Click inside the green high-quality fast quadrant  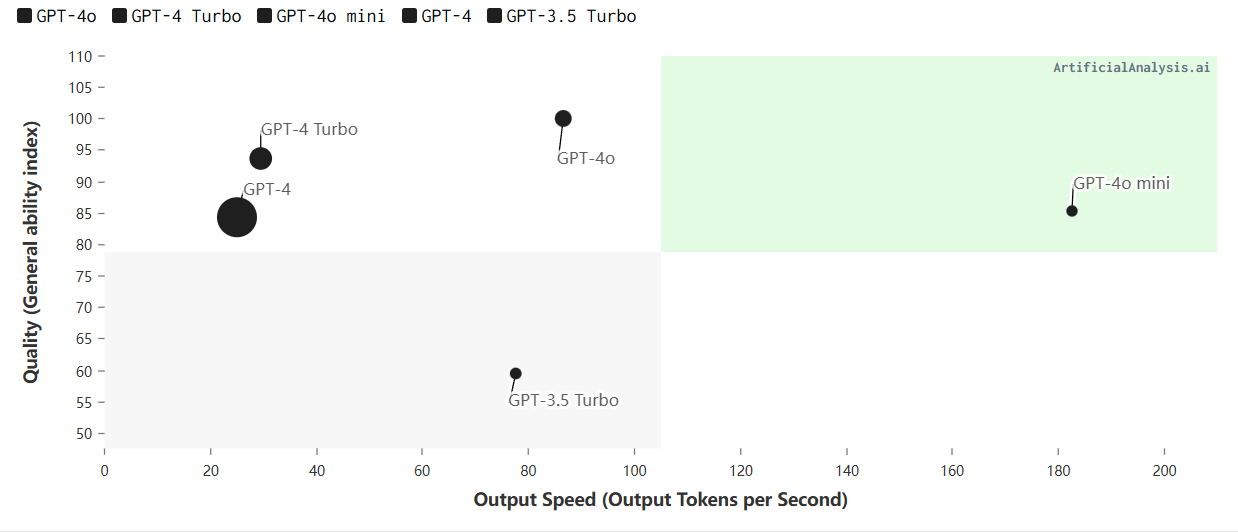[938, 154]
